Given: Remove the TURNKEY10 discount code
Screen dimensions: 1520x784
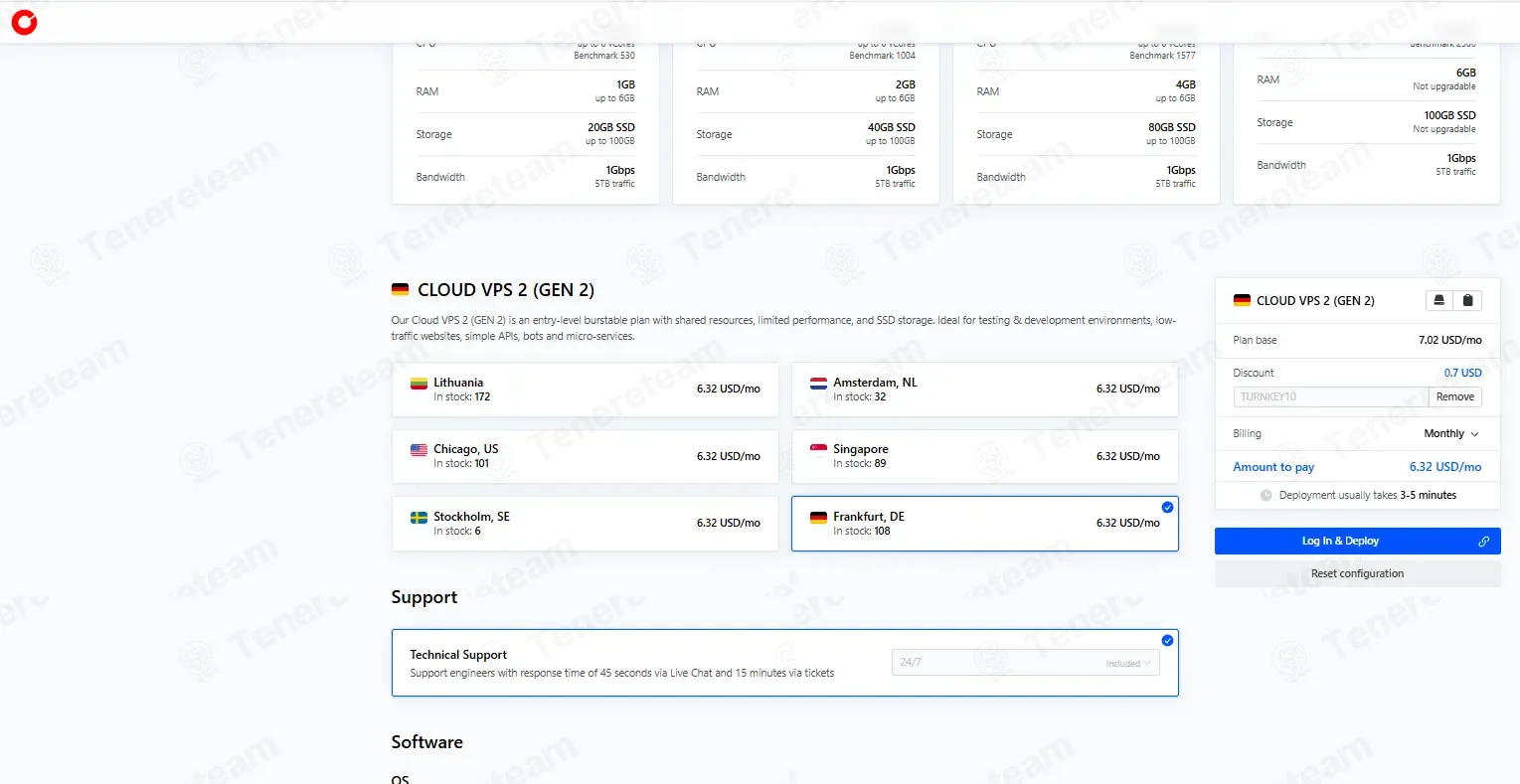Looking at the screenshot, I should click(x=1454, y=396).
